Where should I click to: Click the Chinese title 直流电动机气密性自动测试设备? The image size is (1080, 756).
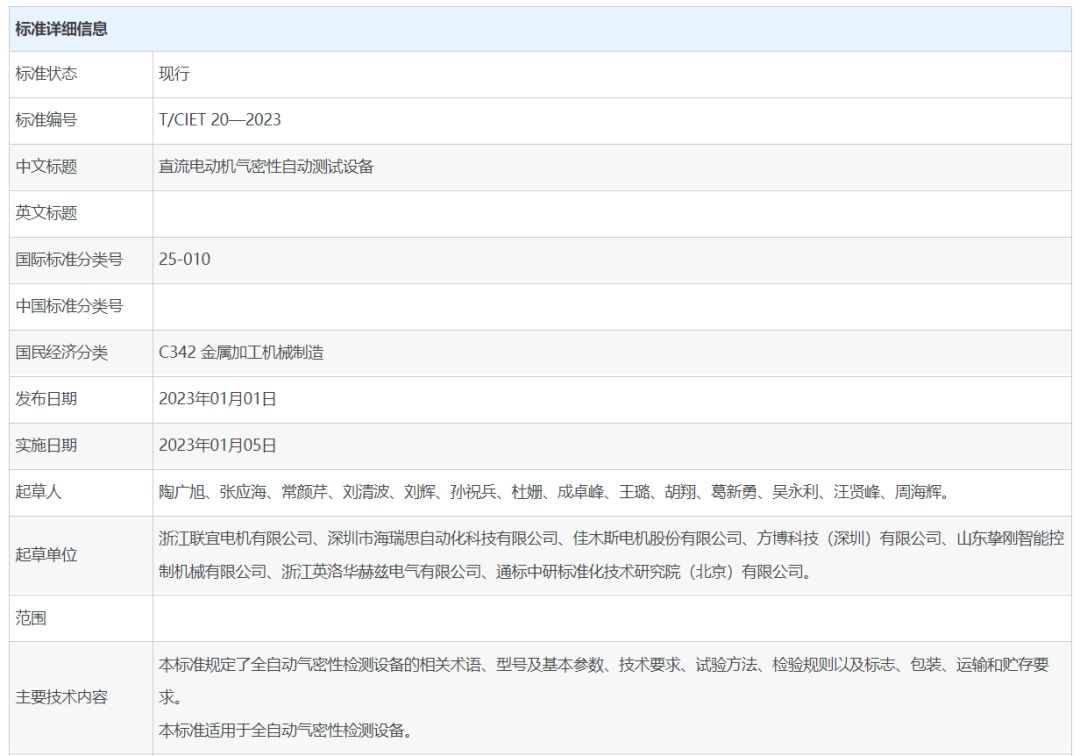pyautogui.click(x=266, y=167)
